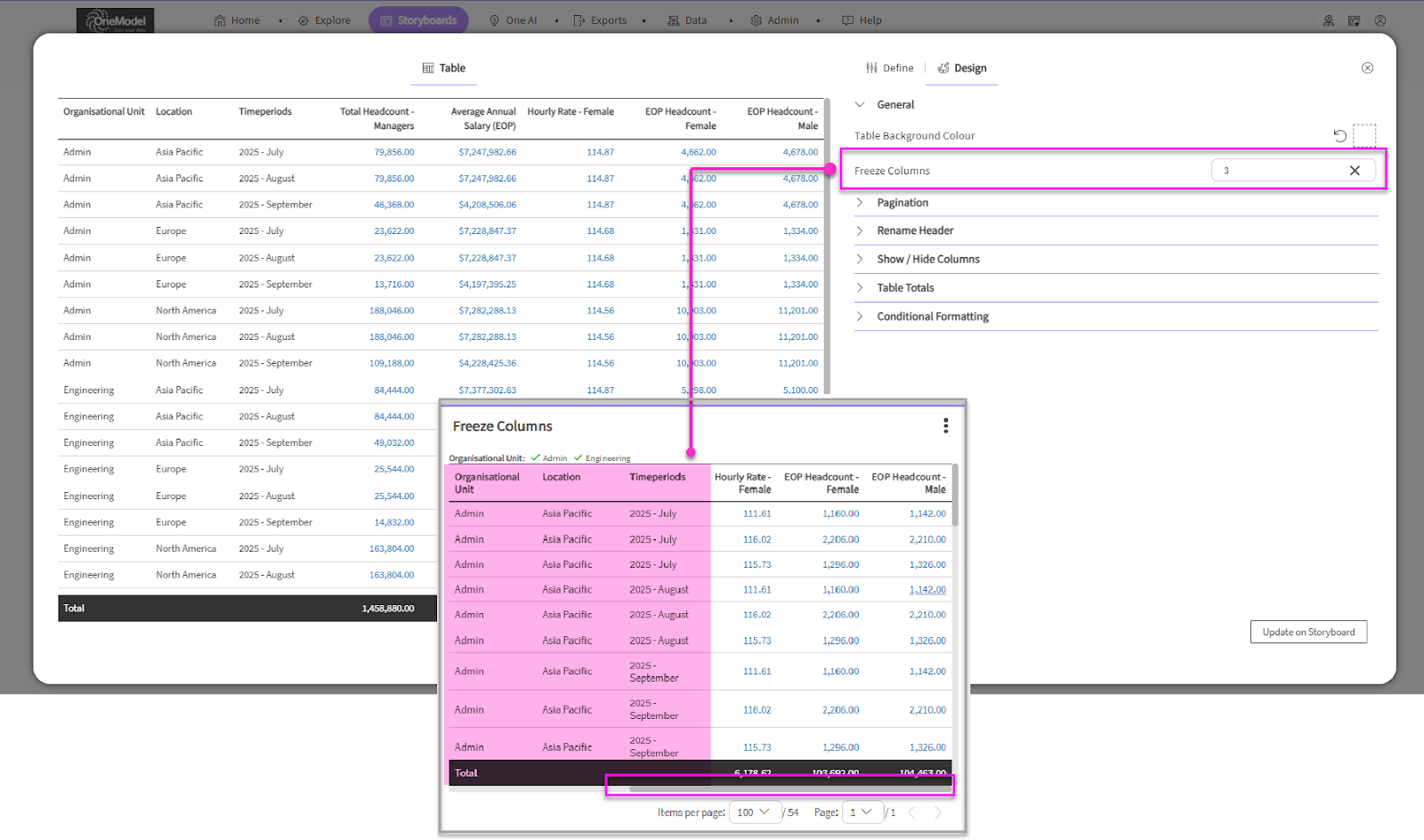Open the Items per page dropdown
This screenshot has height=840, width=1424.
(754, 812)
